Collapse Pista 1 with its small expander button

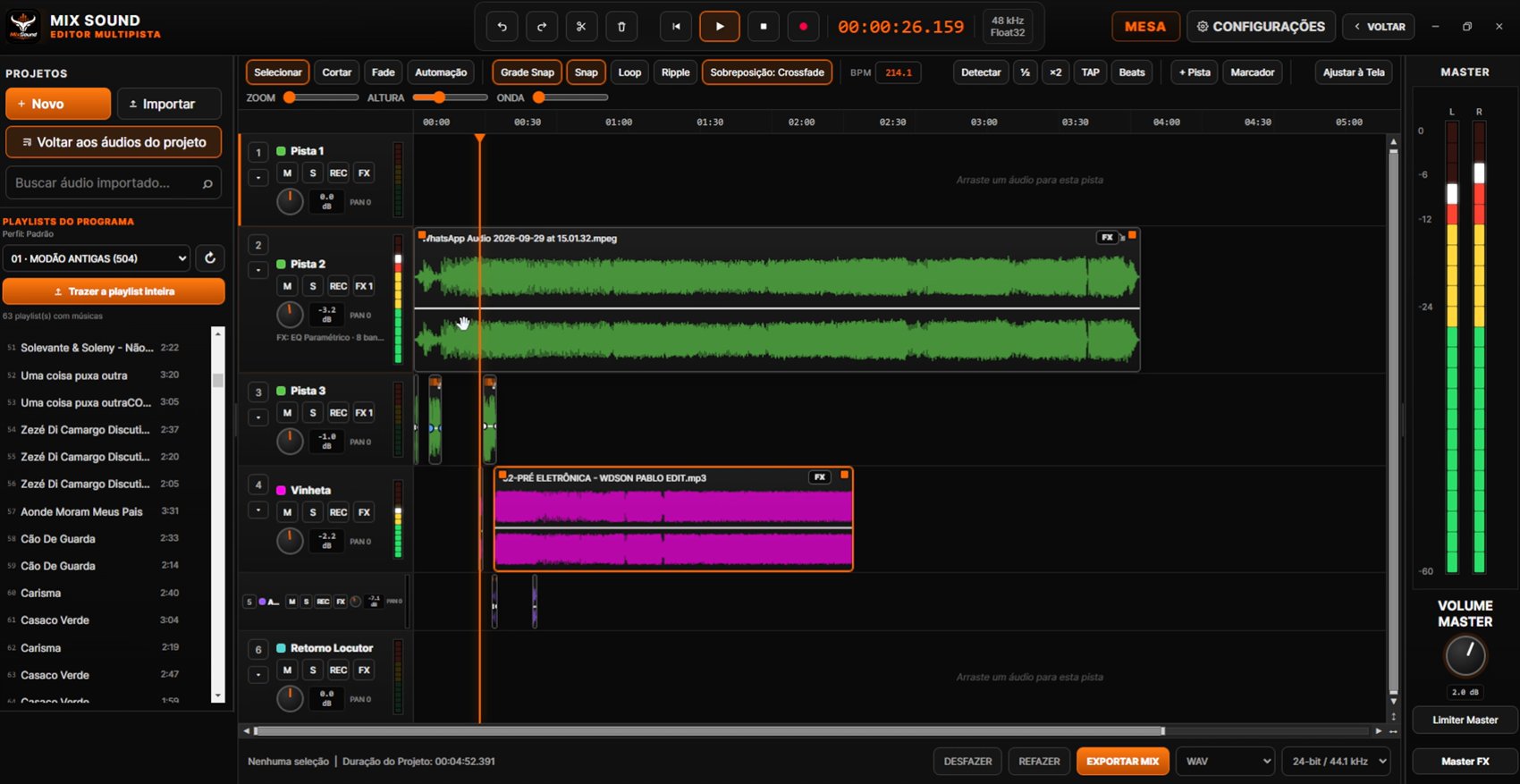pos(258,178)
